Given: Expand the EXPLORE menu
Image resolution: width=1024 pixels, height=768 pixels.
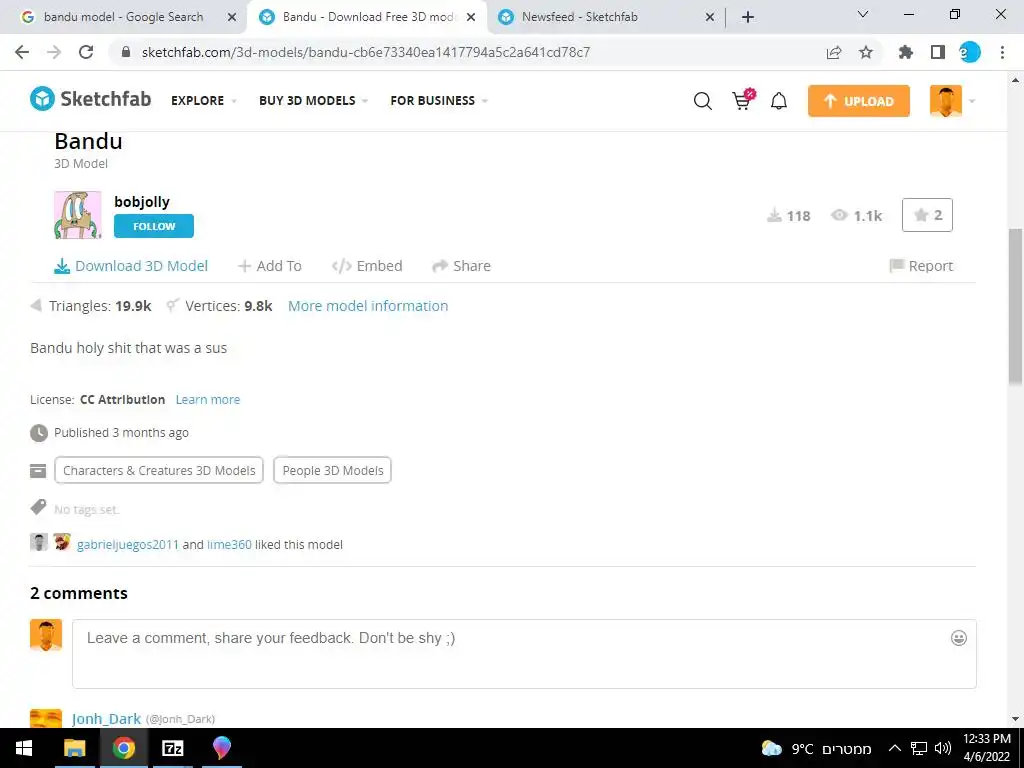Looking at the screenshot, I should tap(203, 101).
